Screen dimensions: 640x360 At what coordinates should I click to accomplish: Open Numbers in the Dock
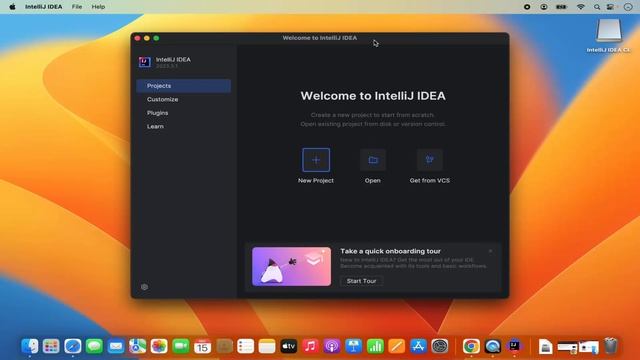[375, 346]
